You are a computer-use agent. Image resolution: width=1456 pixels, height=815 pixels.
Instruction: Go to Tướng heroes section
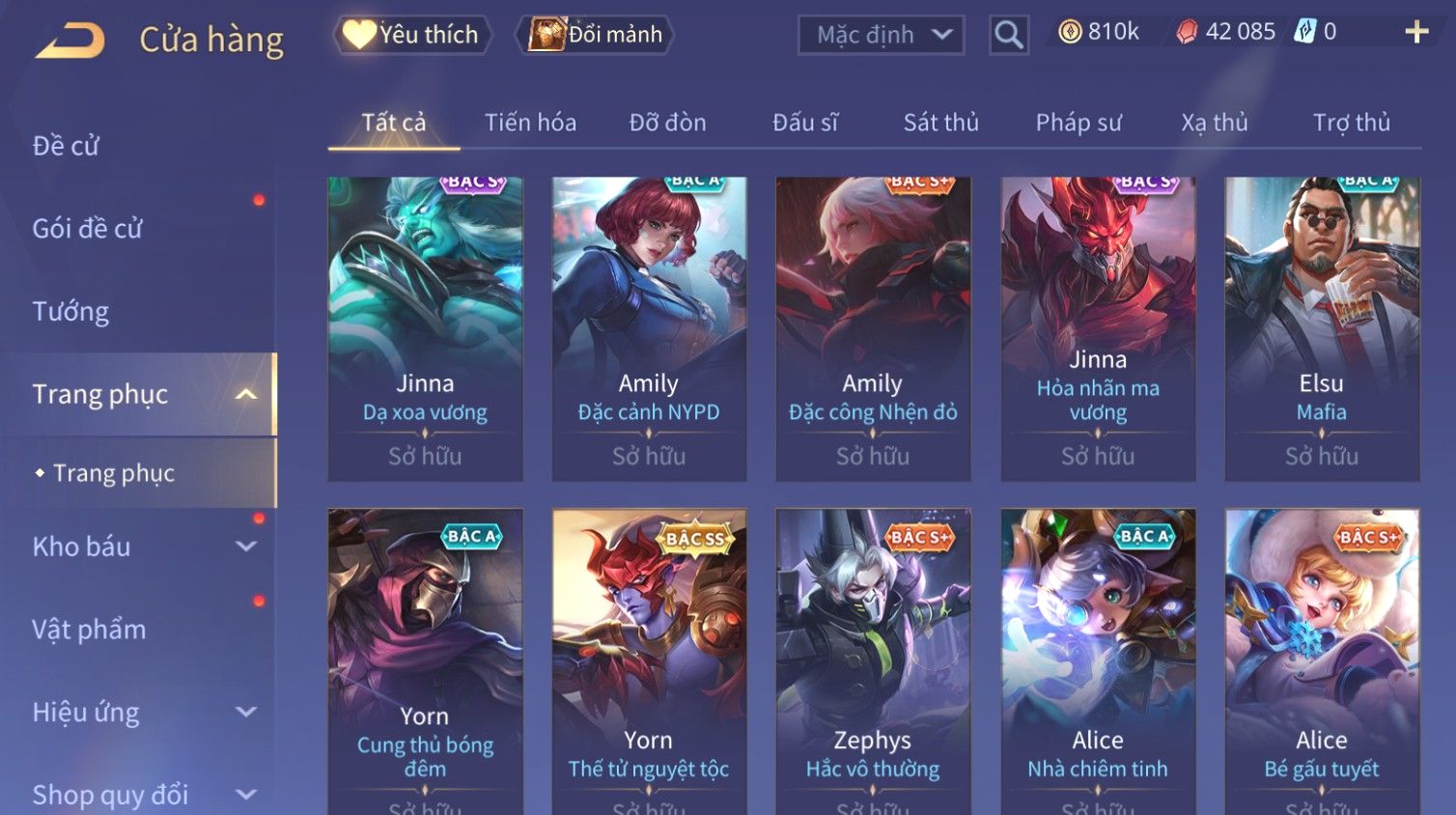click(70, 312)
